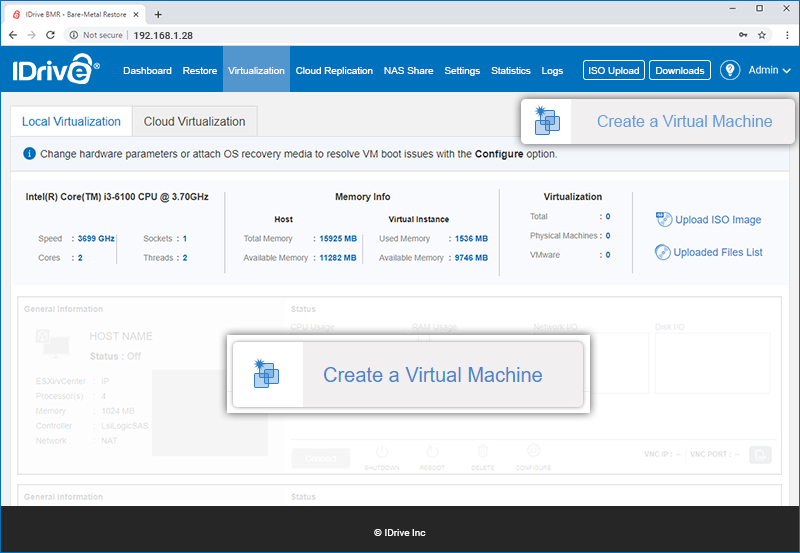Open the Settings menu

(462, 70)
